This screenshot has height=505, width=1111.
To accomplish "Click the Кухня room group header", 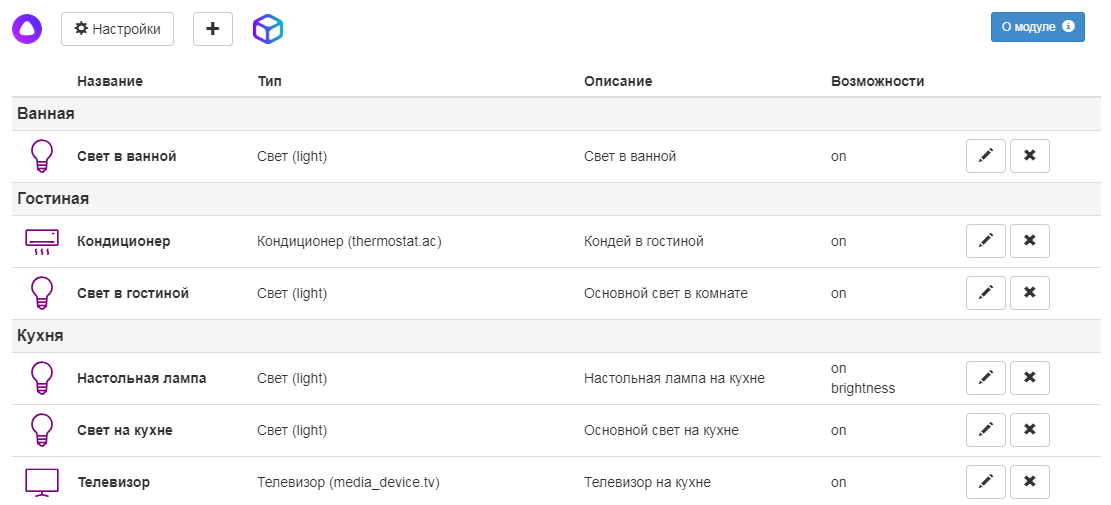I will [40, 336].
